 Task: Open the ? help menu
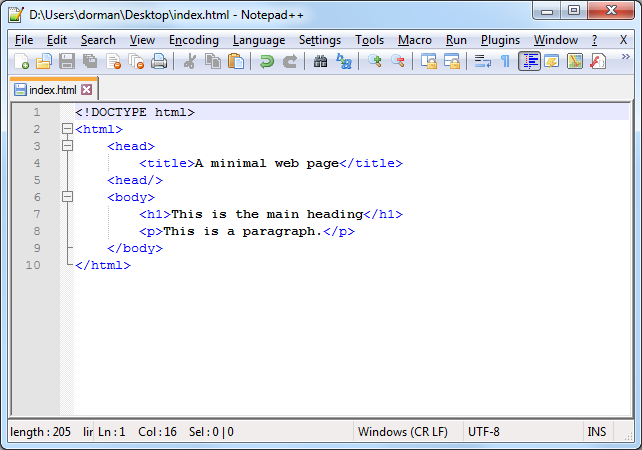[595, 40]
